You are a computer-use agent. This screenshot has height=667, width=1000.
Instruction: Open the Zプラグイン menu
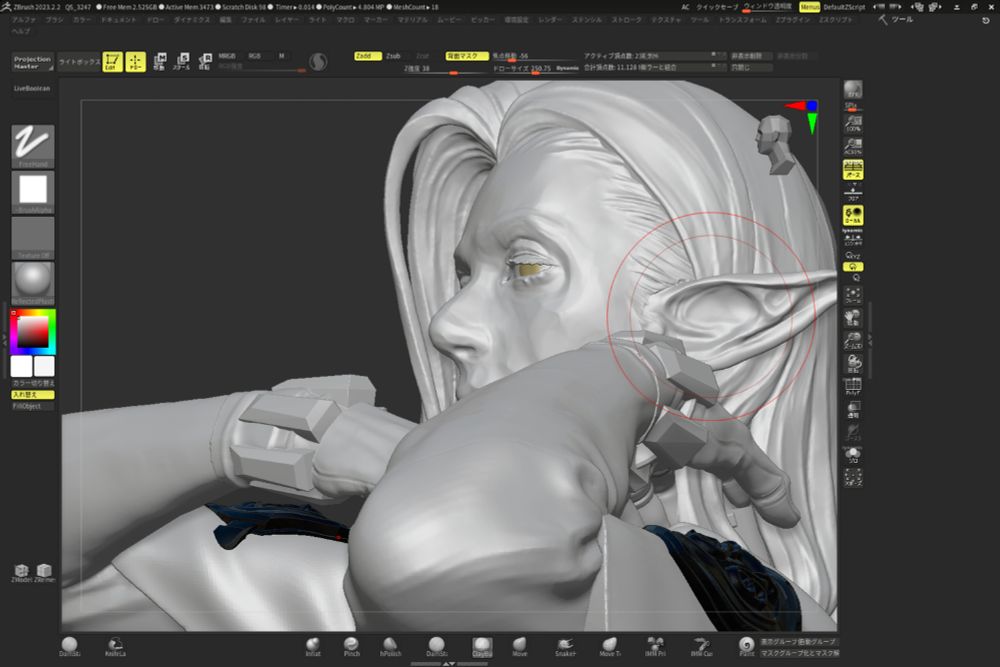[793, 20]
